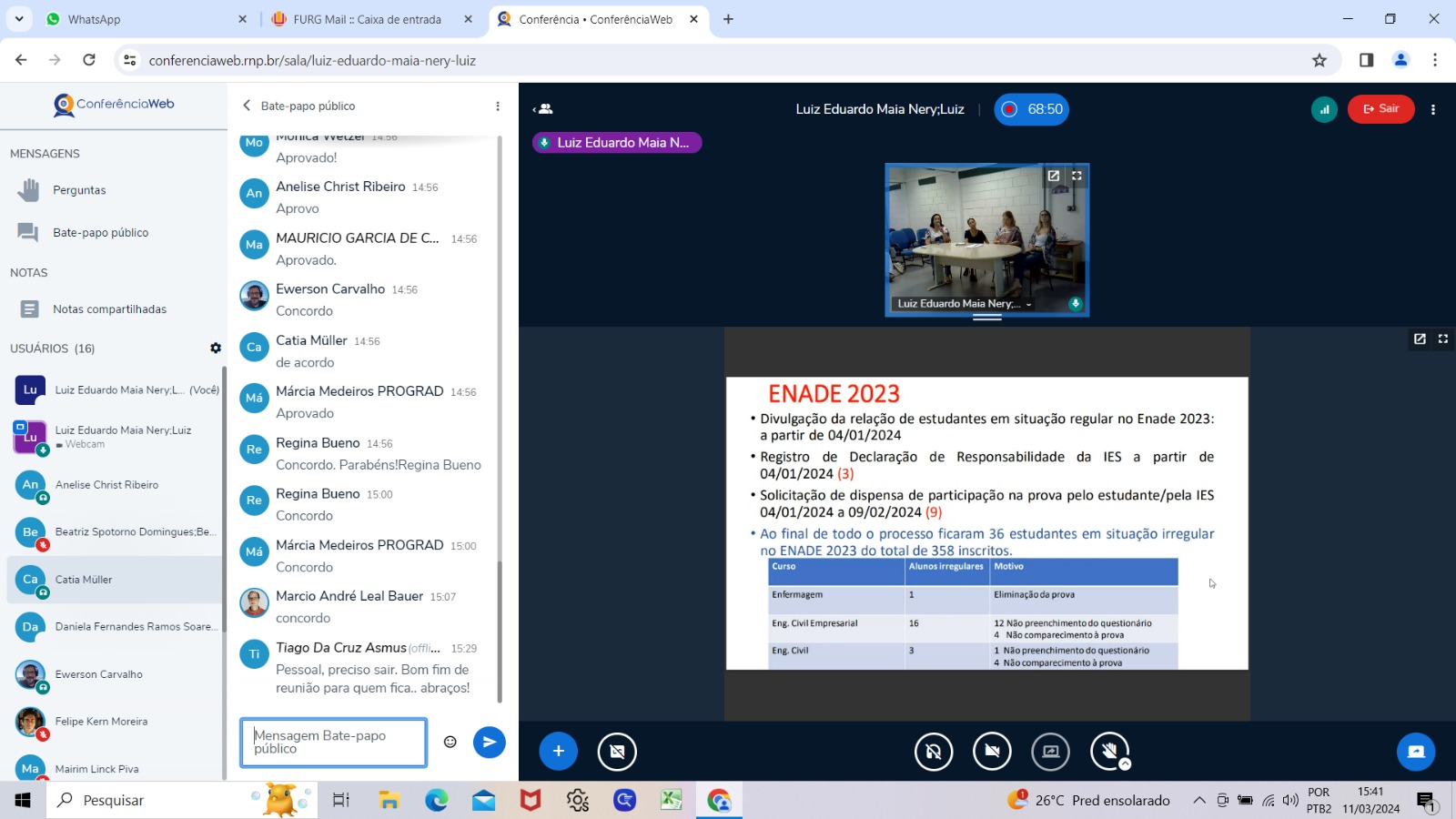Select user Catia Müller in list
The height and width of the screenshot is (819, 1456).
(x=84, y=580)
